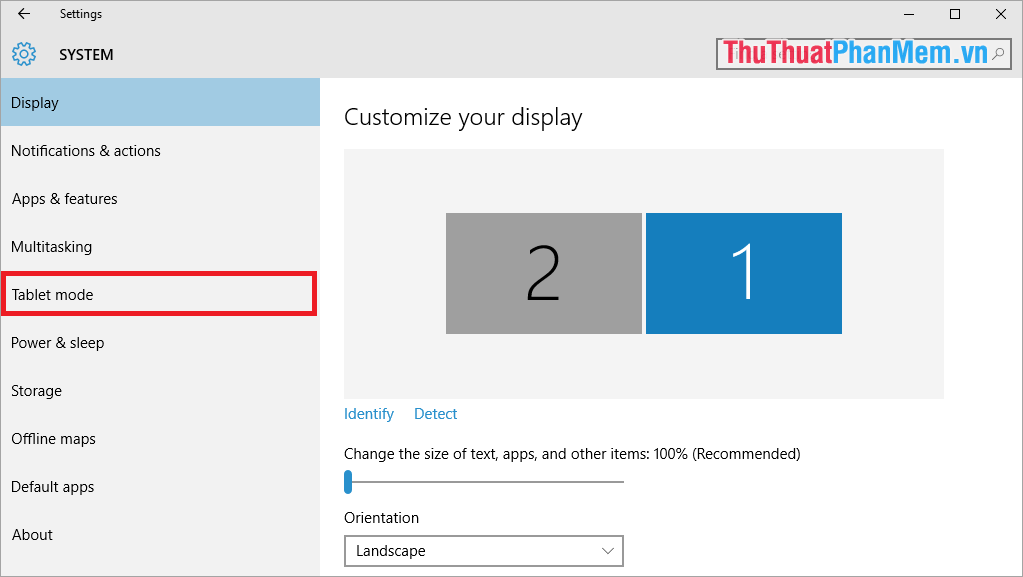
Task: Select monitor 2 in the display diagram
Action: (x=543, y=273)
